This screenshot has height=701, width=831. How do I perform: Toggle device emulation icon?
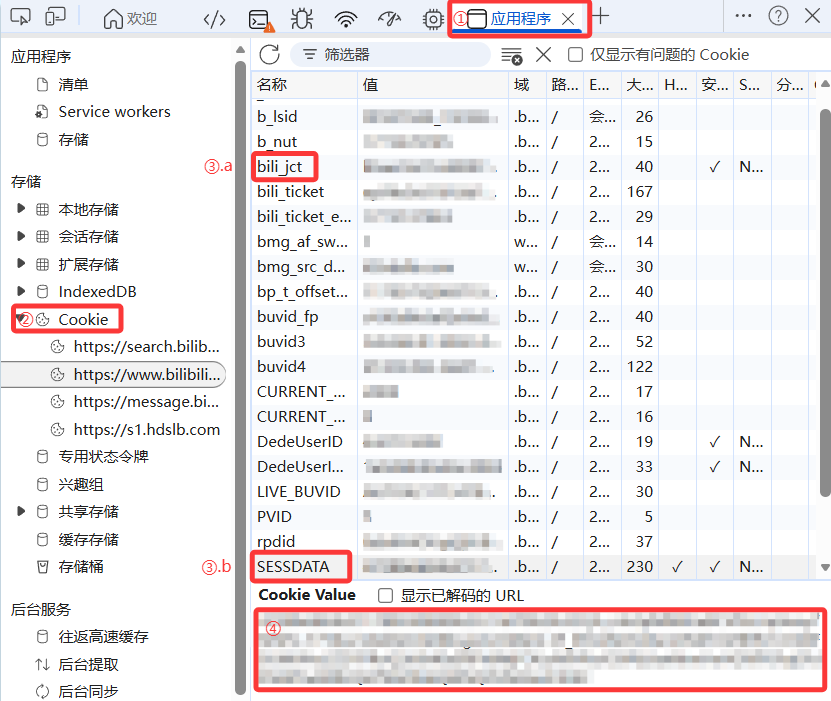click(56, 17)
